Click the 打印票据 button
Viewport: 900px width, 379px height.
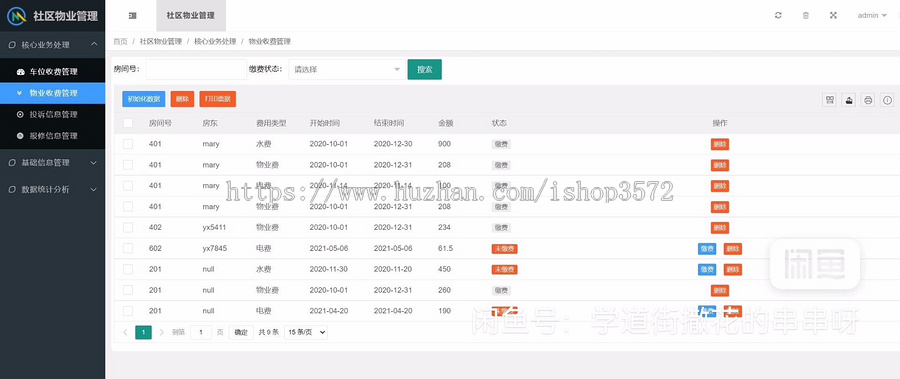tap(218, 99)
